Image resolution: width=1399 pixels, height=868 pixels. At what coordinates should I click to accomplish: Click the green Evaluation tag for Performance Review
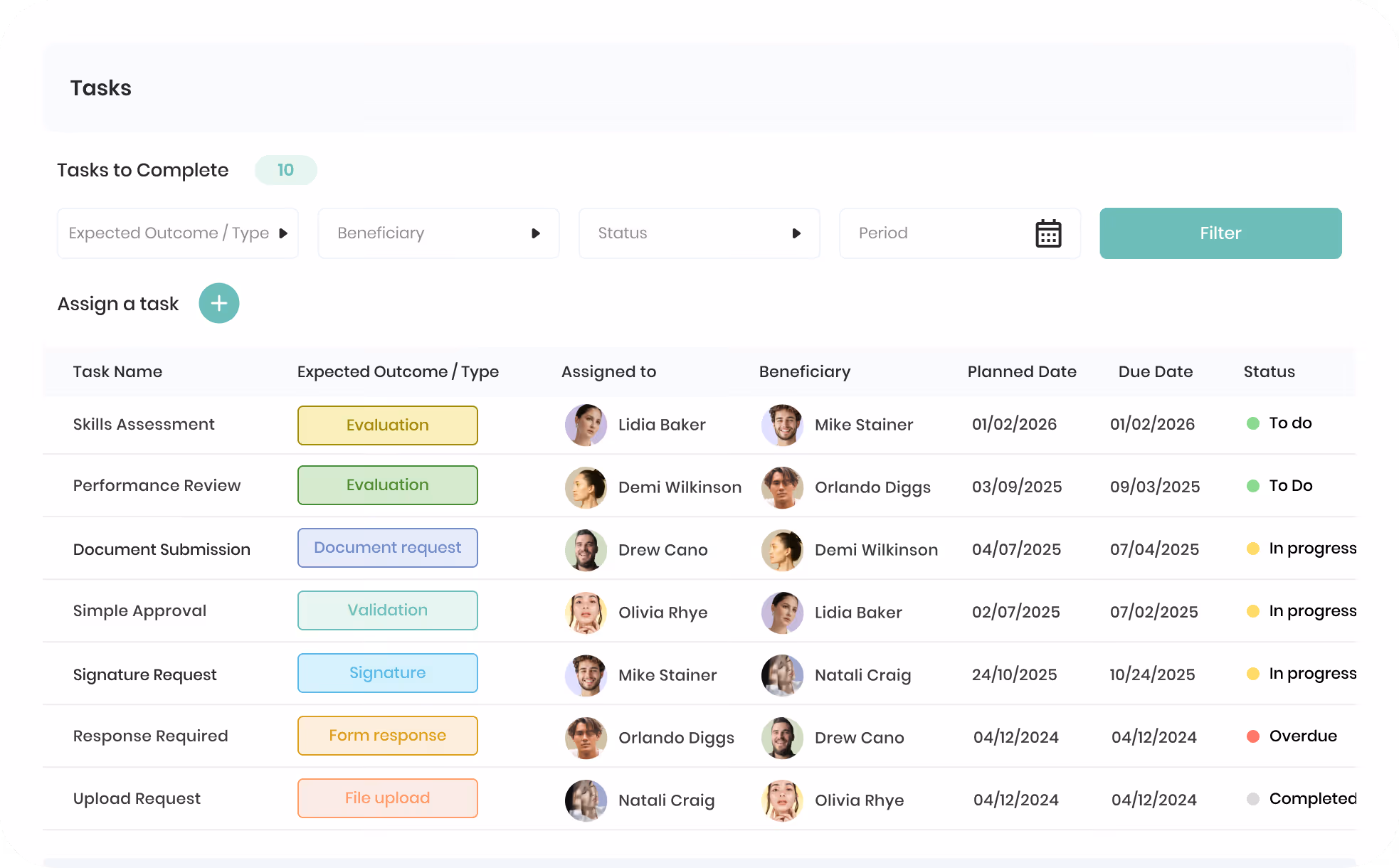388,485
